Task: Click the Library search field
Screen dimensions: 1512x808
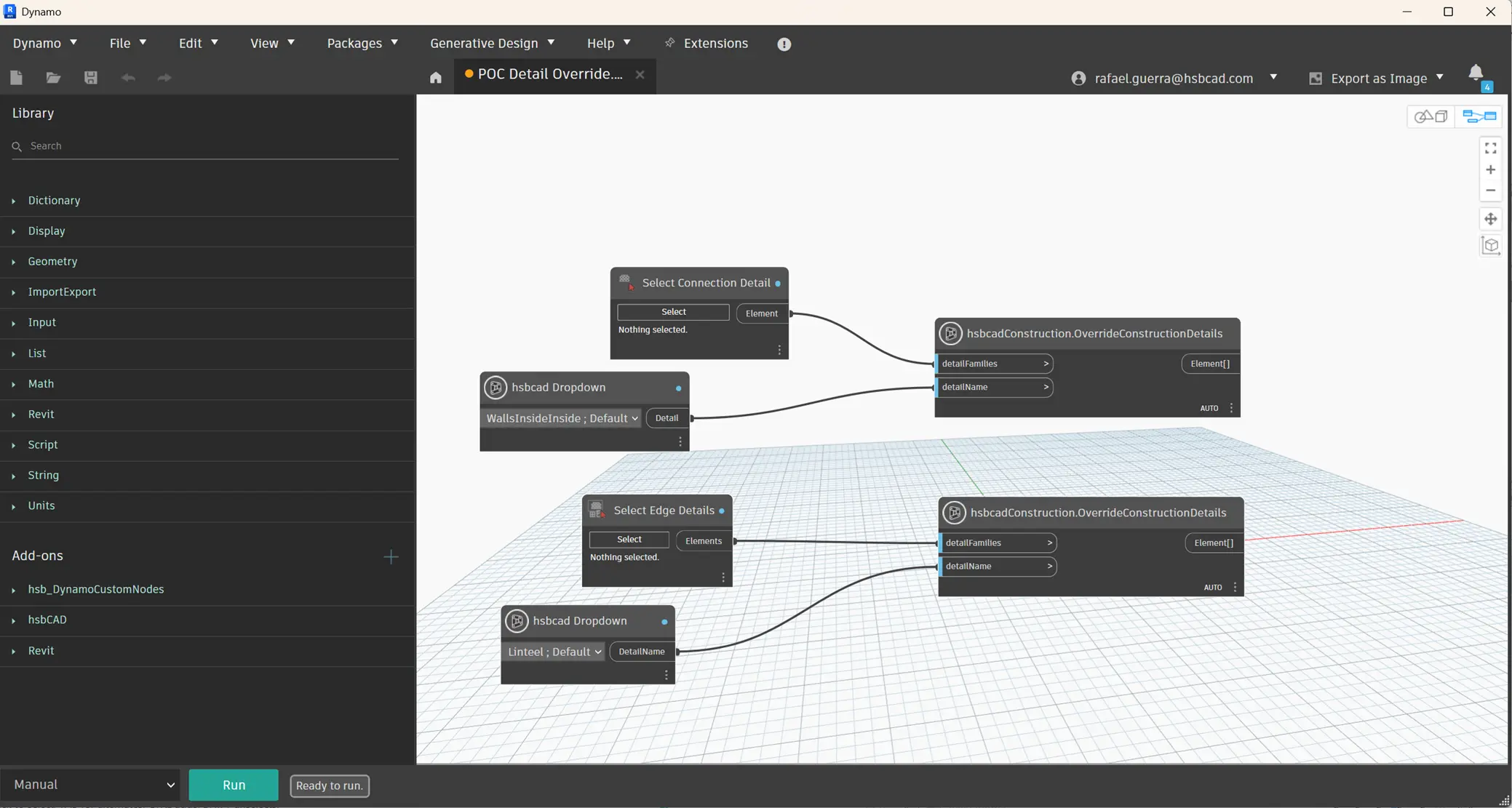Action: [x=211, y=146]
